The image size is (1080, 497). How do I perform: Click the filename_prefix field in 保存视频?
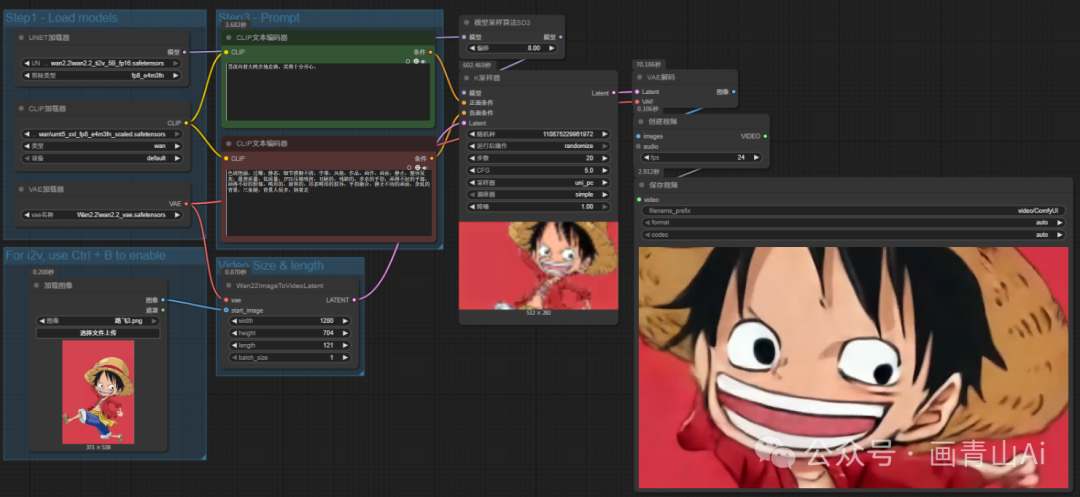point(853,211)
